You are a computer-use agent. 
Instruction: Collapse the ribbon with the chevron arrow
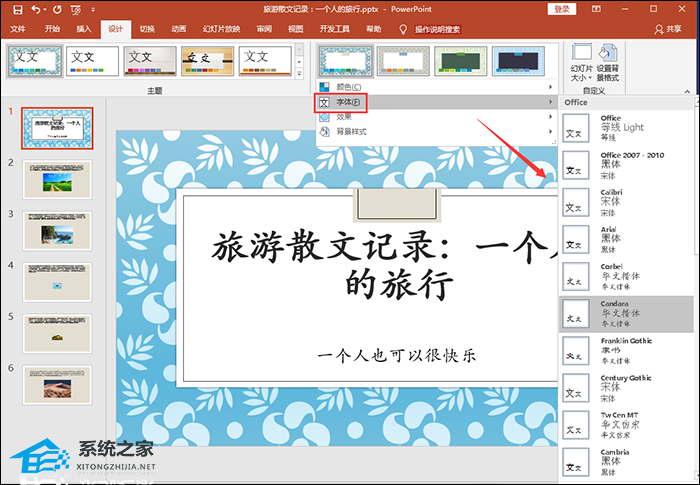[x=687, y=92]
